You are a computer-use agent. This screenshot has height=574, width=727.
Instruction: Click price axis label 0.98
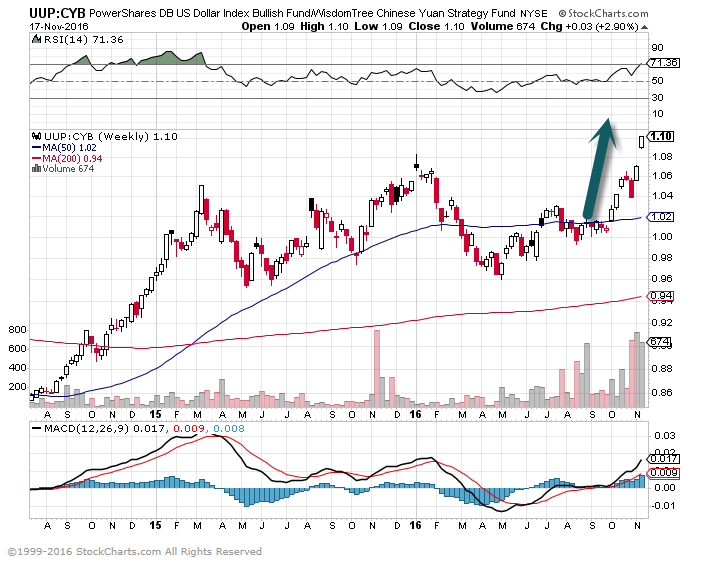[662, 257]
